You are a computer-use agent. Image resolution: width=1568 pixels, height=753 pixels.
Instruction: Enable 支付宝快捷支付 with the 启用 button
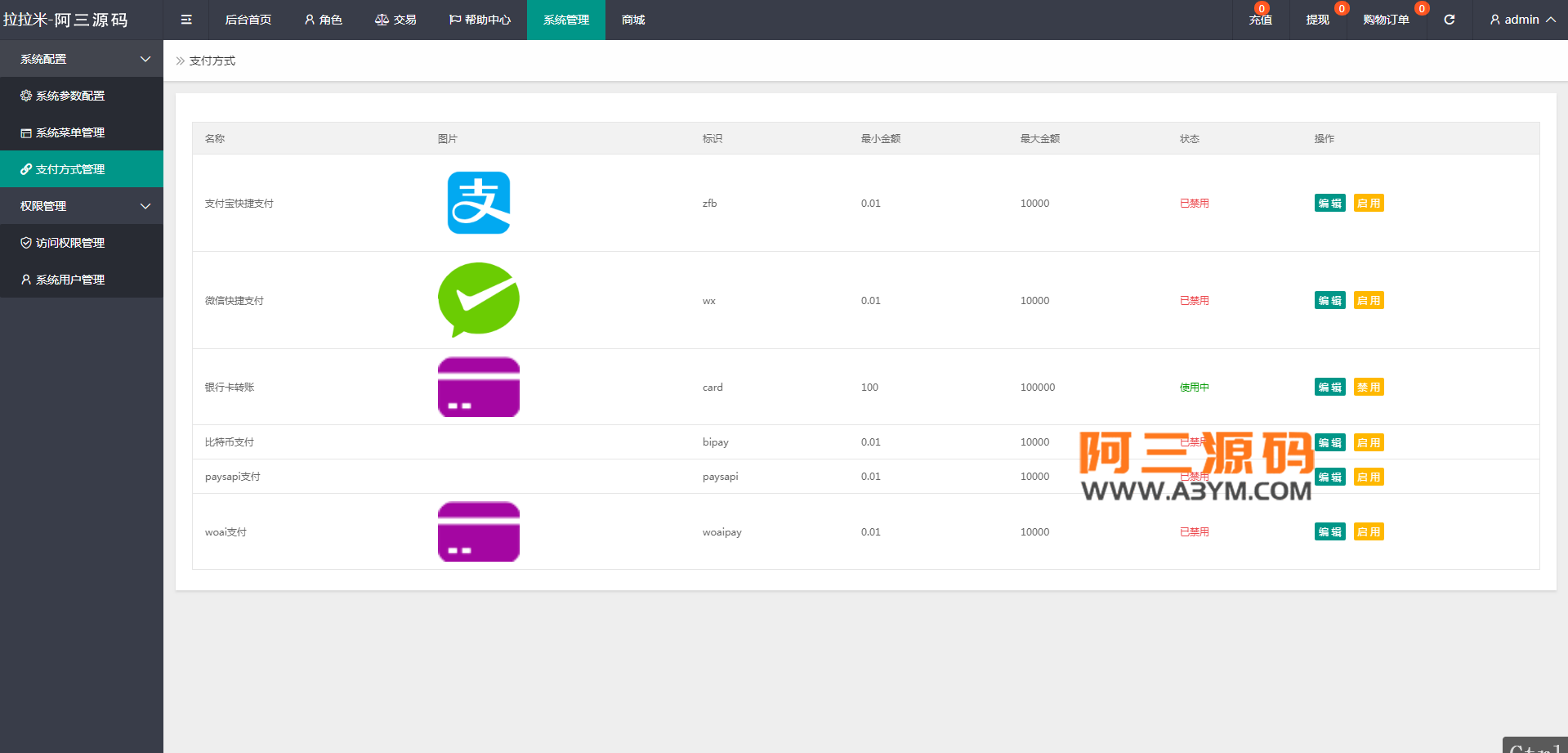[x=1369, y=203]
